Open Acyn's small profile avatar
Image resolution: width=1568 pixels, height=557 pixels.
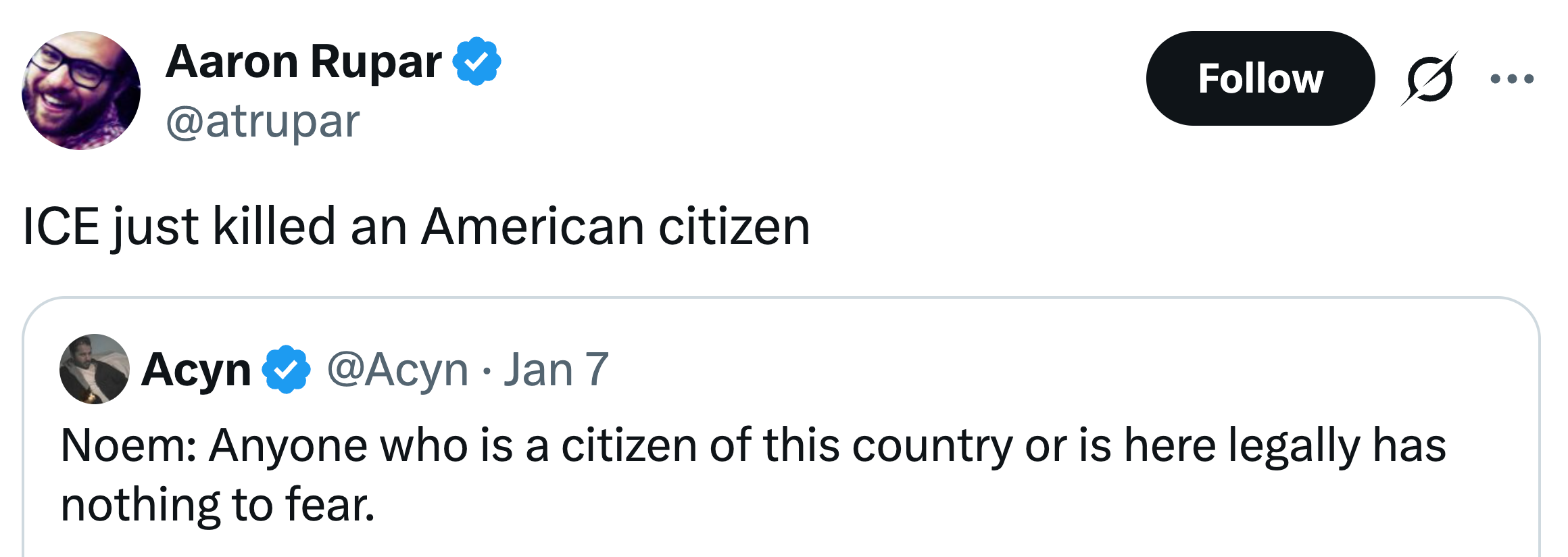pyautogui.click(x=94, y=369)
